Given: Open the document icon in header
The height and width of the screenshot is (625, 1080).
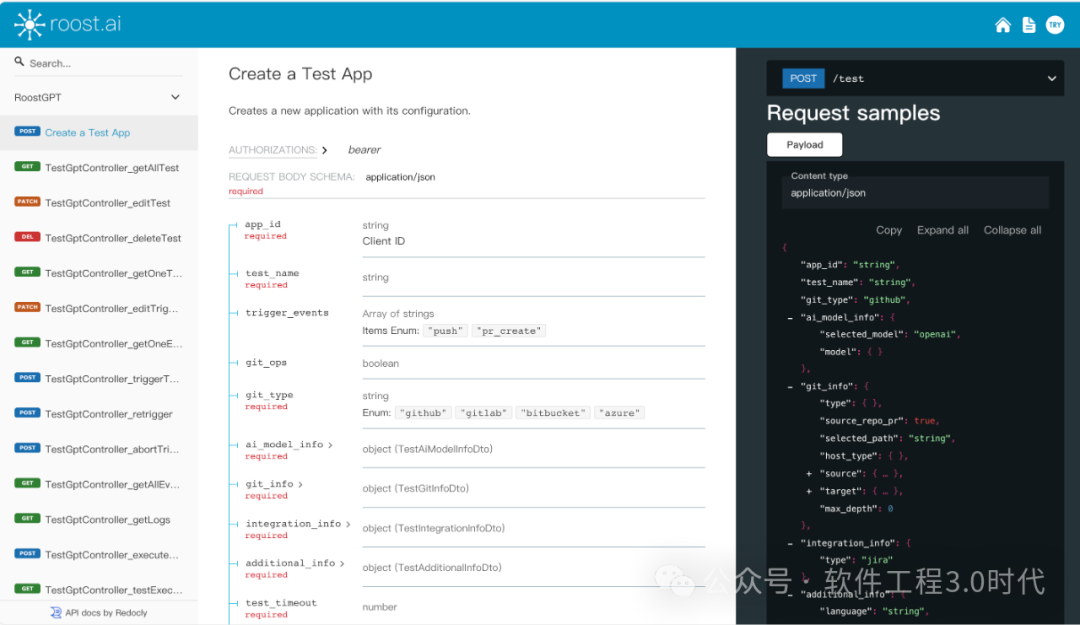Looking at the screenshot, I should click(1028, 25).
